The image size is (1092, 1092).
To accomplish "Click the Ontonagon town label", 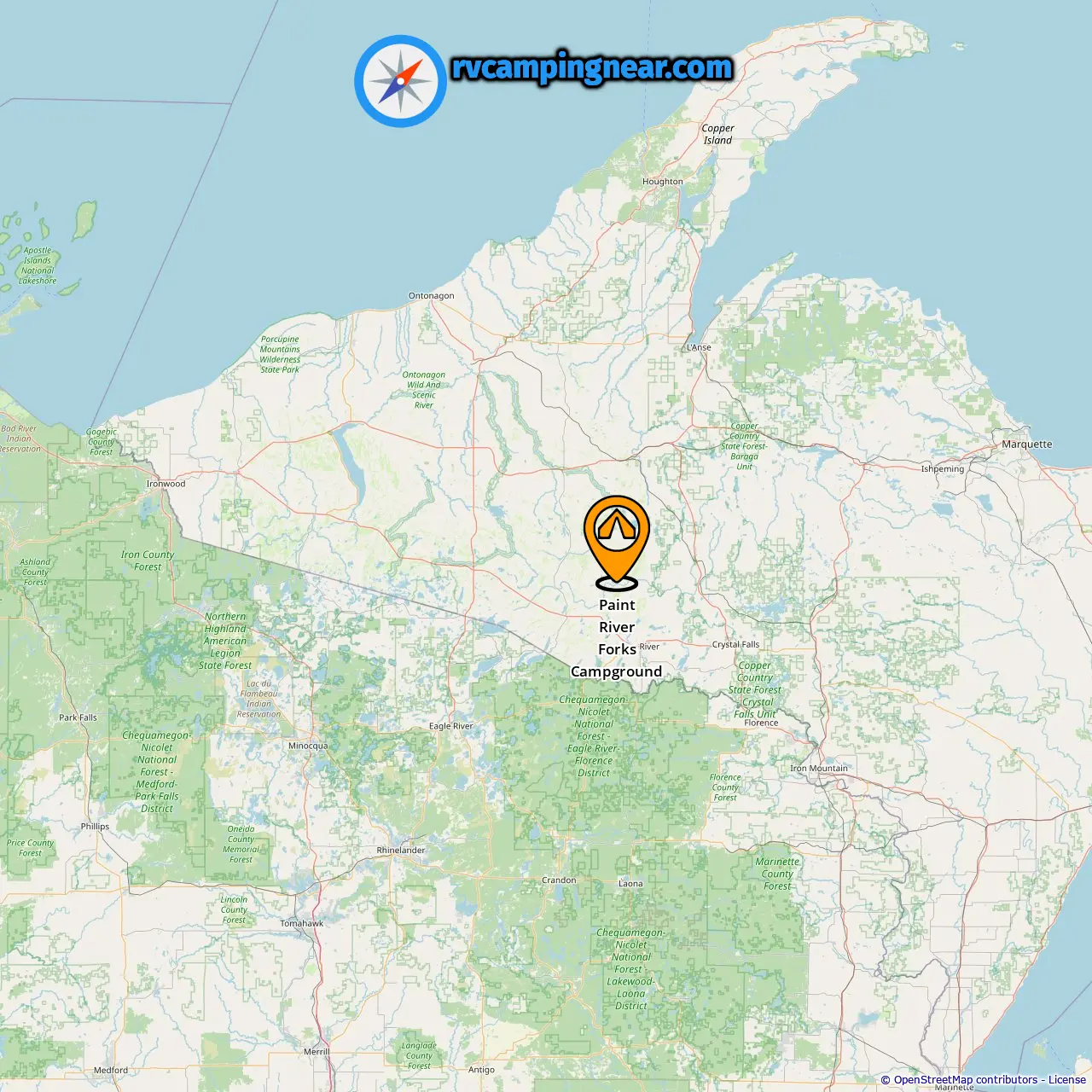I will [x=431, y=296].
